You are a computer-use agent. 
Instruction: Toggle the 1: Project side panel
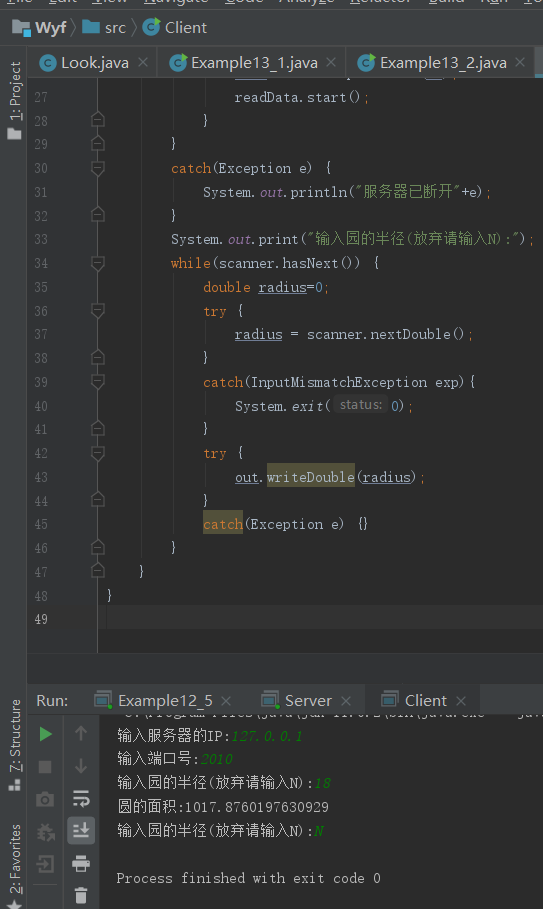[14, 100]
